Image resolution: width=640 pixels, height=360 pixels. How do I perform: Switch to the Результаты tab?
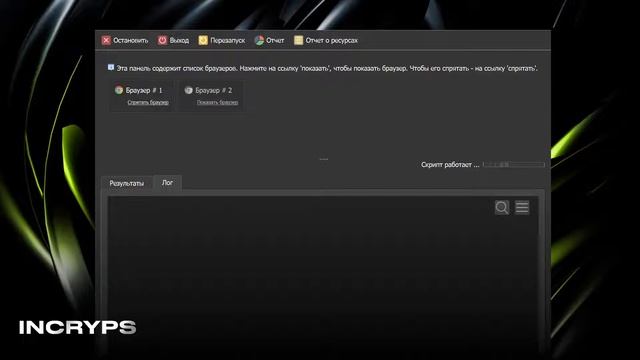(x=127, y=183)
